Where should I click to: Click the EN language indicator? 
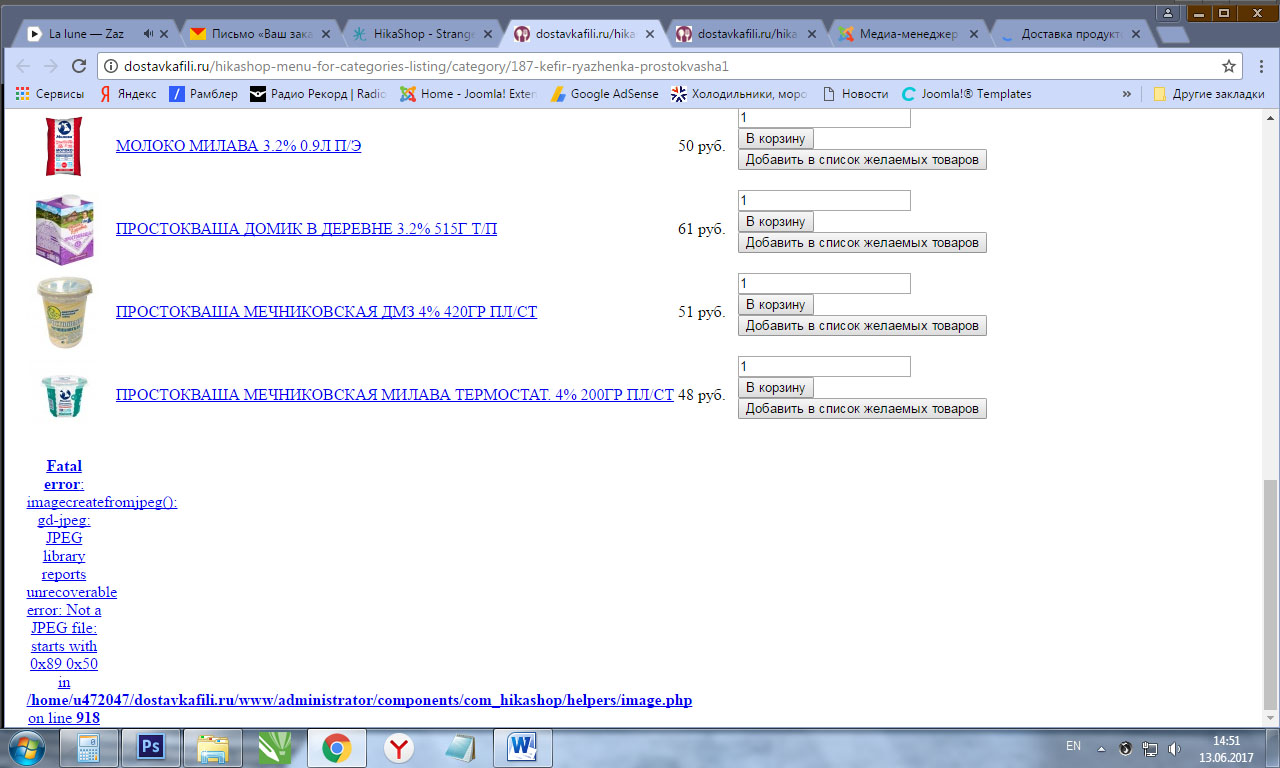(x=1073, y=746)
